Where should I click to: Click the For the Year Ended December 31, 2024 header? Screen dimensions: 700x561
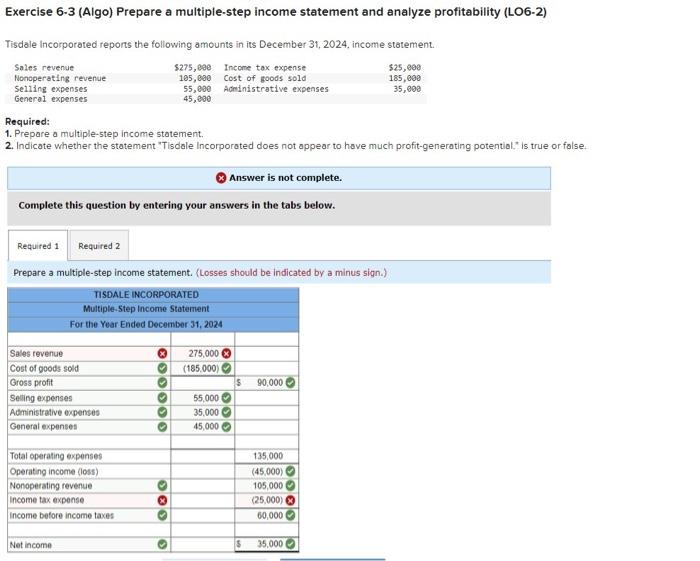(x=153, y=324)
